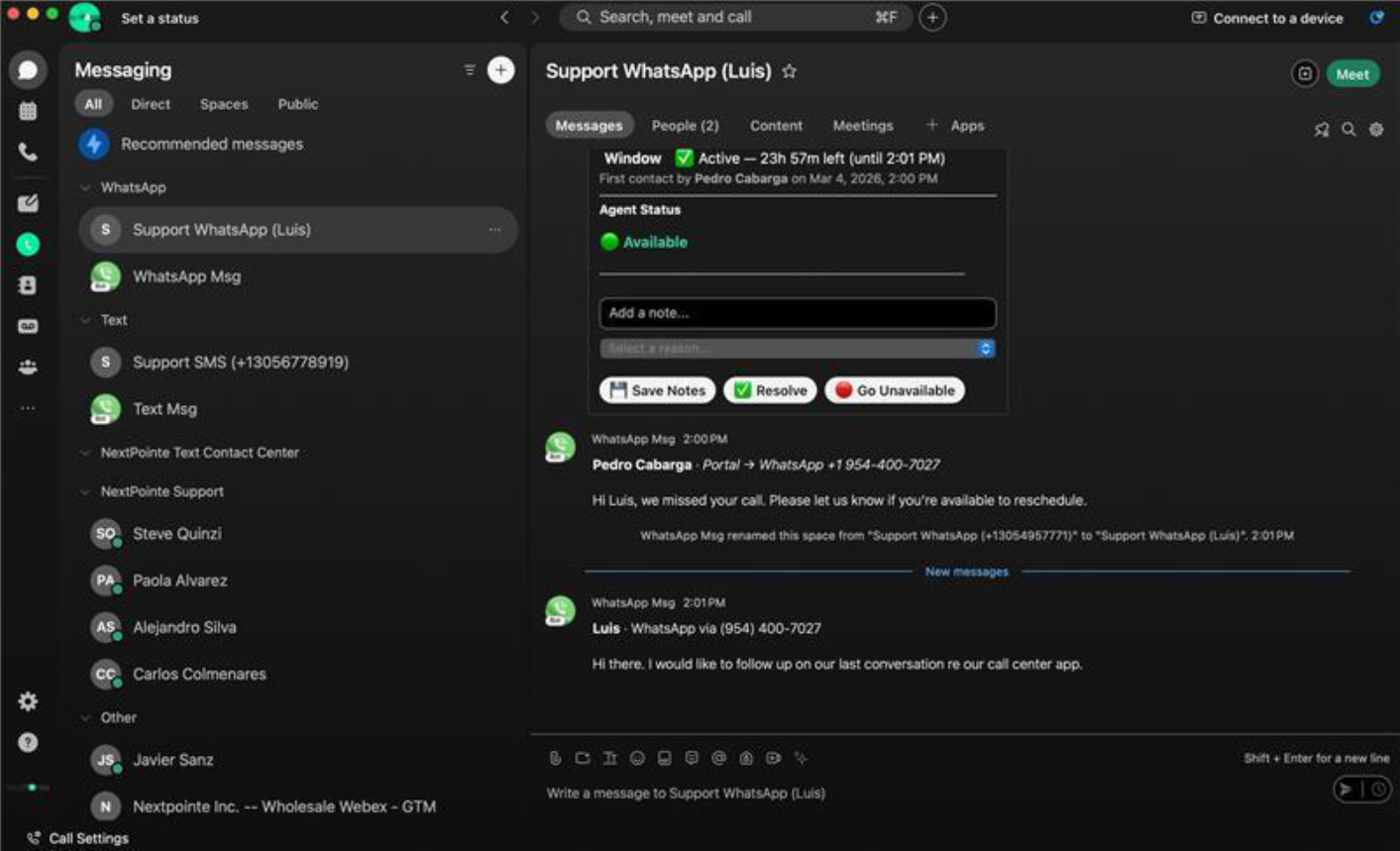
Task: Send the message with the arrow icon
Action: click(x=1346, y=790)
